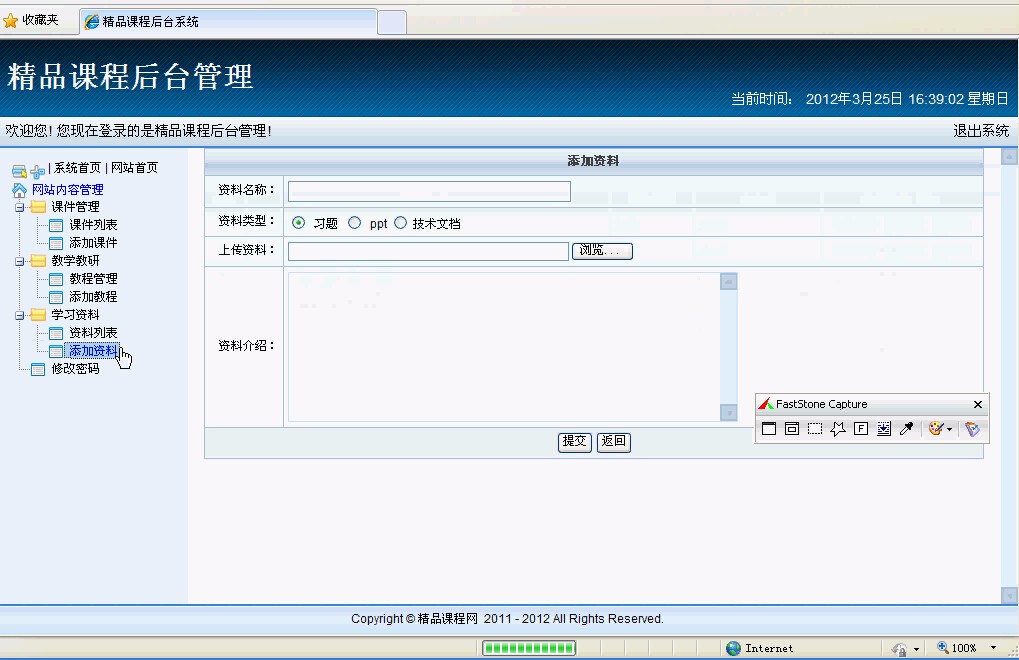Choose the ppt resource type option

click(x=355, y=222)
